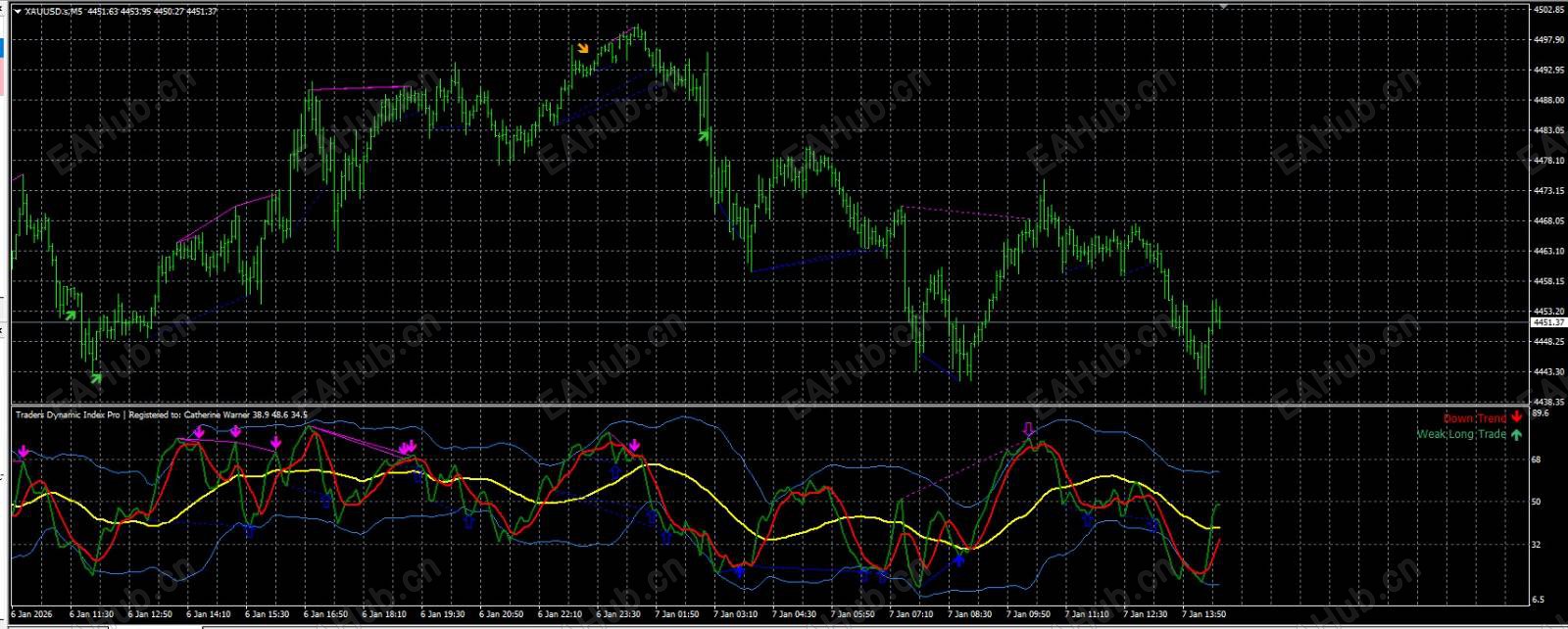Click the 6 Jan 11:30 time label
The height and width of the screenshot is (629, 1568).
[91, 614]
